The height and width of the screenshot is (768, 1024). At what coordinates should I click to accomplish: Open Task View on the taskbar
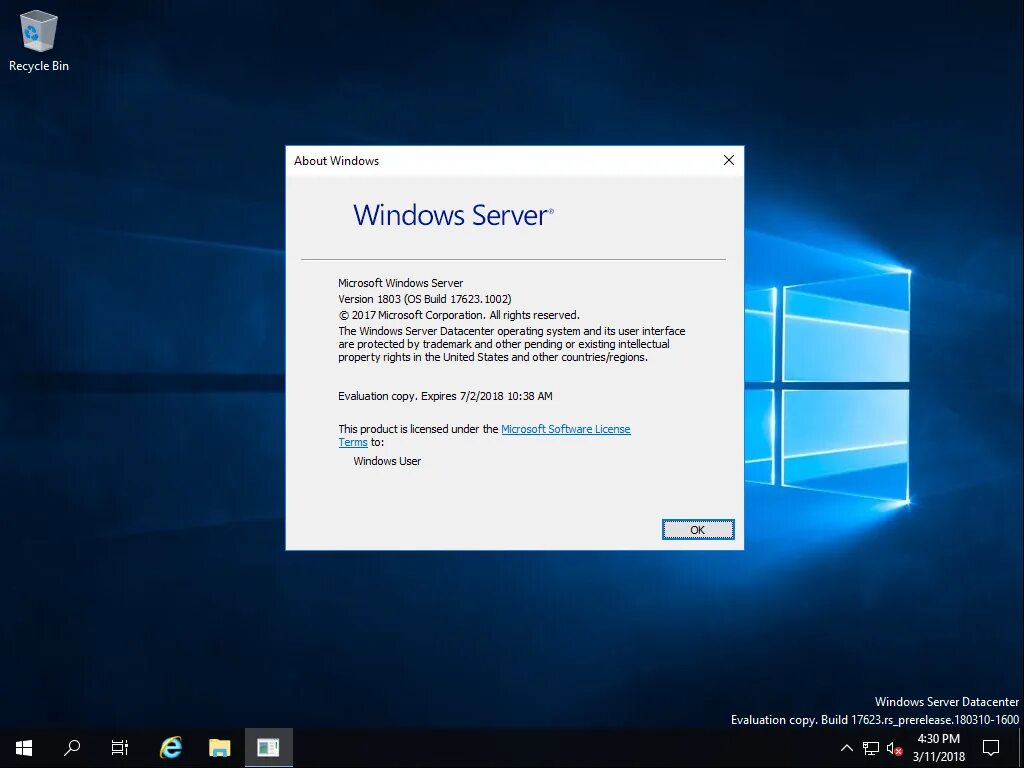[x=120, y=748]
